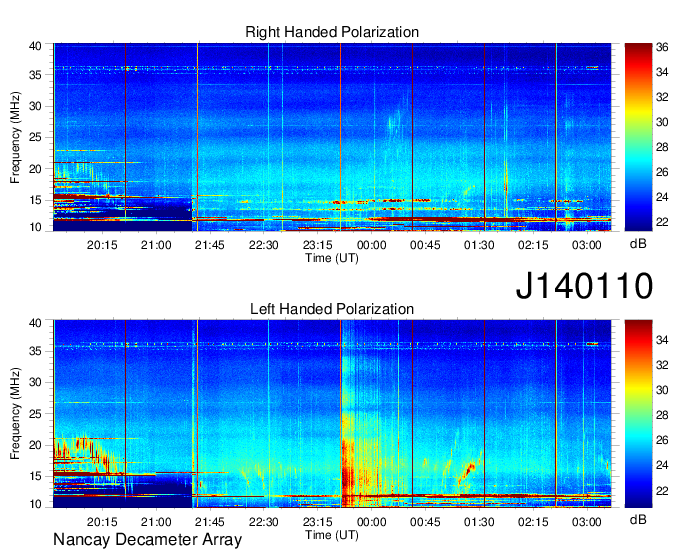
Task: Click 10 MHz tick on Left Handed frequency axis
Action: coord(35,504)
